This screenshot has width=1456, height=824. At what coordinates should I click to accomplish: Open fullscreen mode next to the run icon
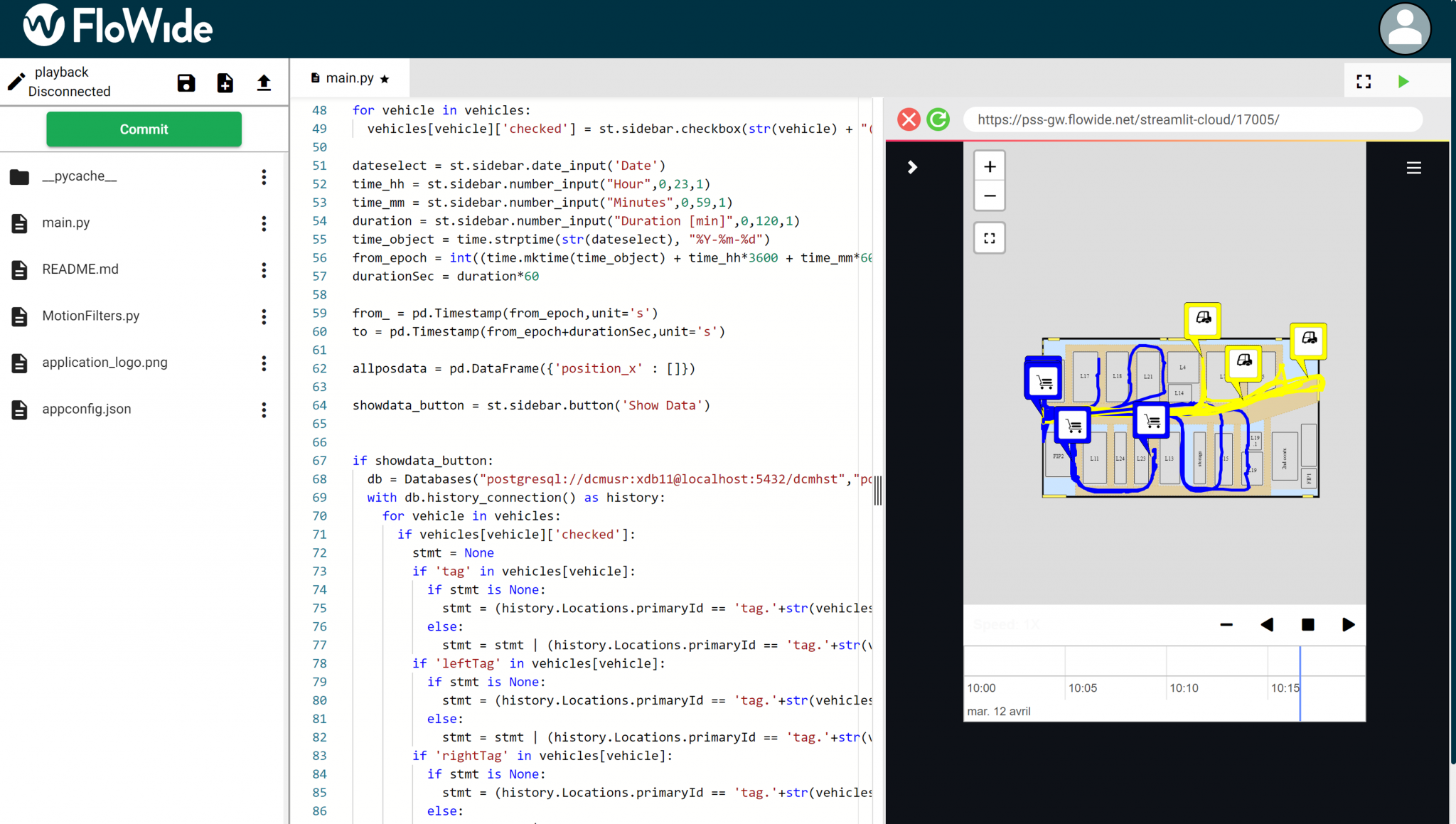(1364, 81)
